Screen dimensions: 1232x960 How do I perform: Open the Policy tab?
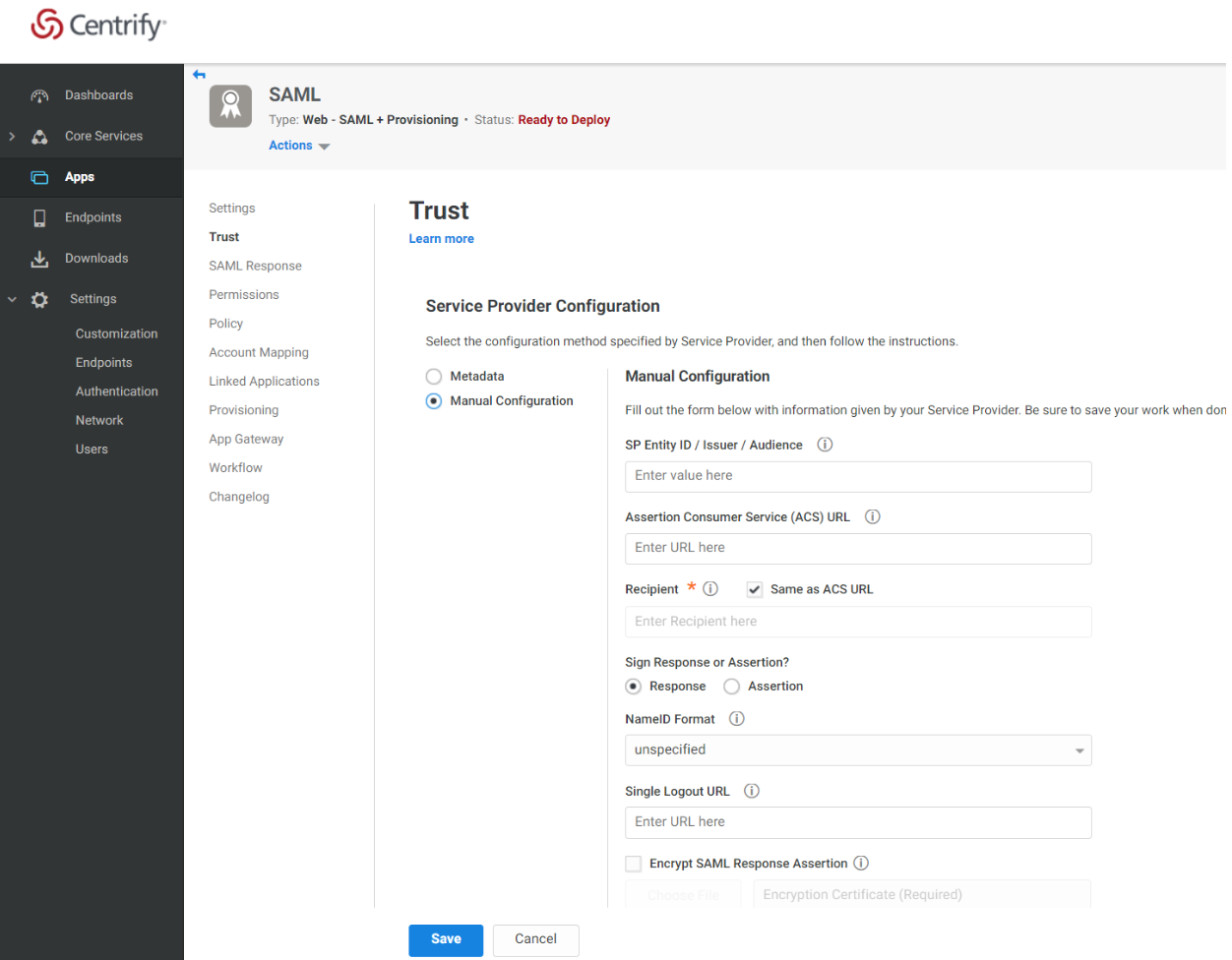pos(226,324)
